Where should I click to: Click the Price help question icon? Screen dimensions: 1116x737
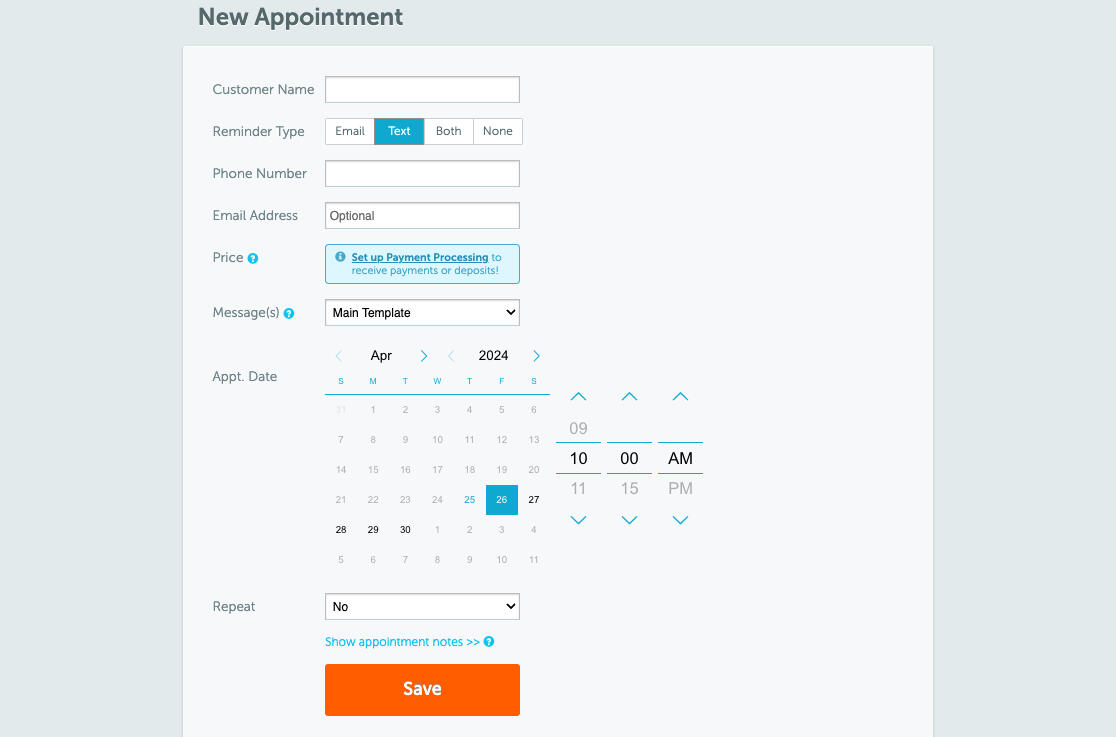pos(253,258)
